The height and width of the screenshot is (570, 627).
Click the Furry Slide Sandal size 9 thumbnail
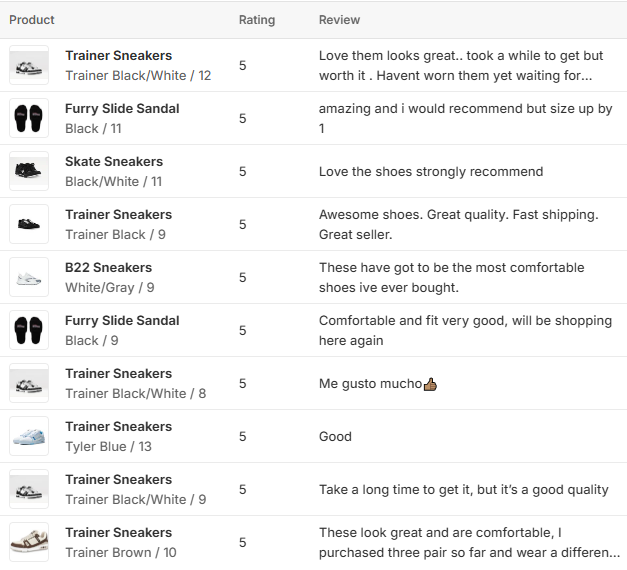[29, 330]
